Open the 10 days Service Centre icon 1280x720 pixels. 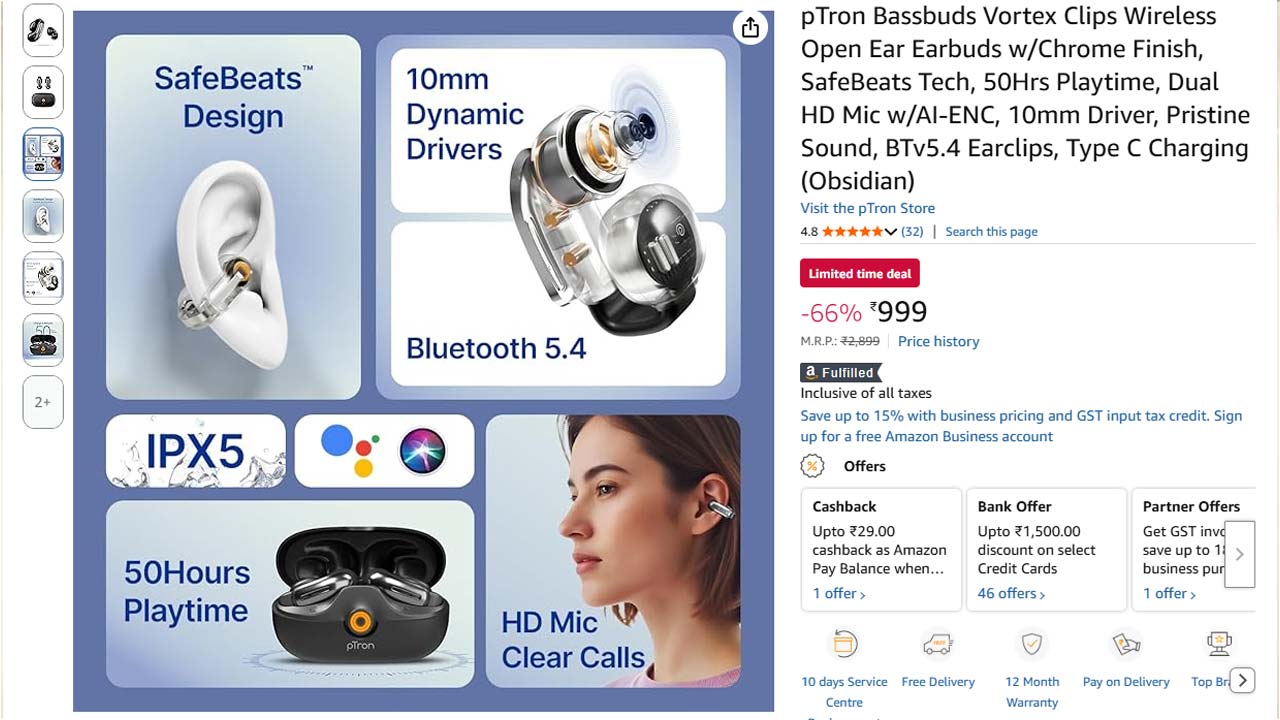(845, 644)
